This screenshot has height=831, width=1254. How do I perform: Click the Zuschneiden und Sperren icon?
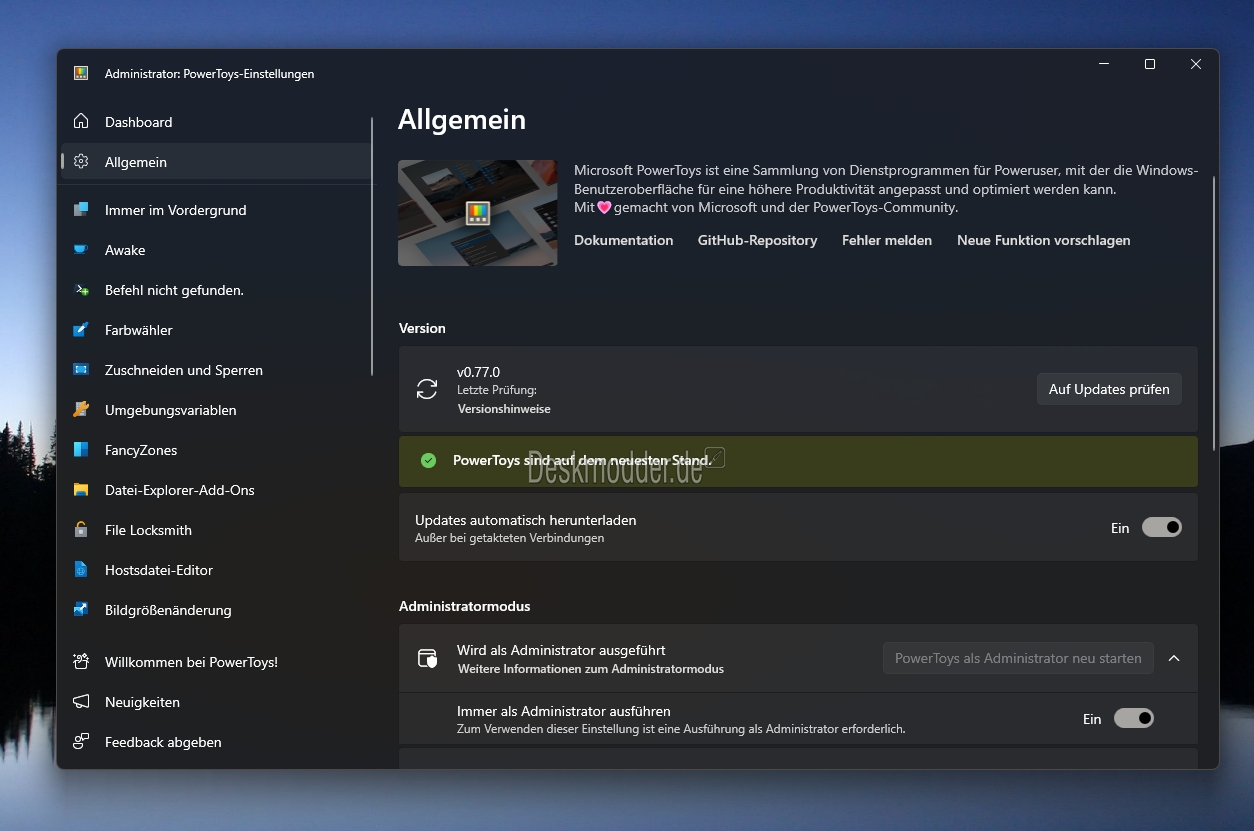coord(81,370)
